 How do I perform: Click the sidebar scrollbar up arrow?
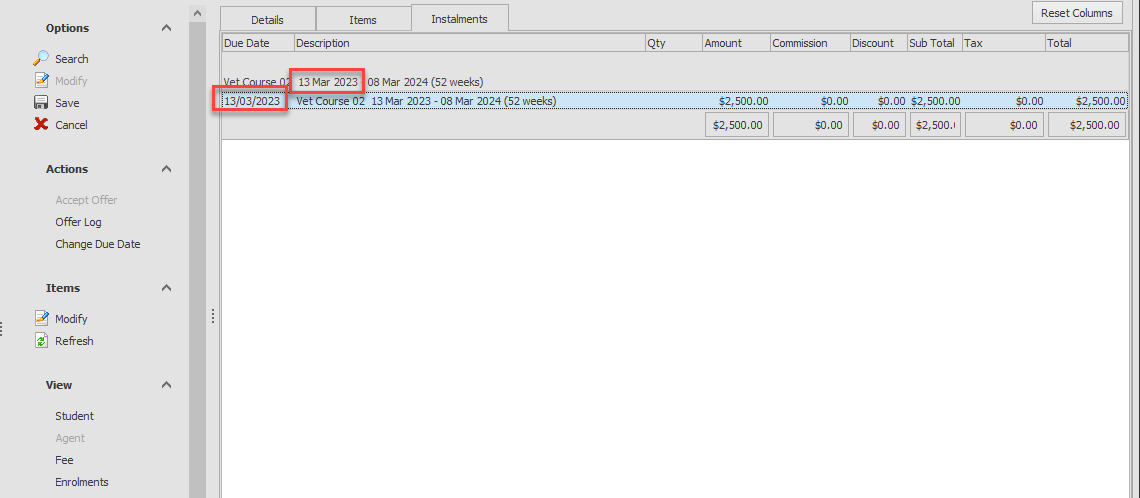tap(197, 14)
